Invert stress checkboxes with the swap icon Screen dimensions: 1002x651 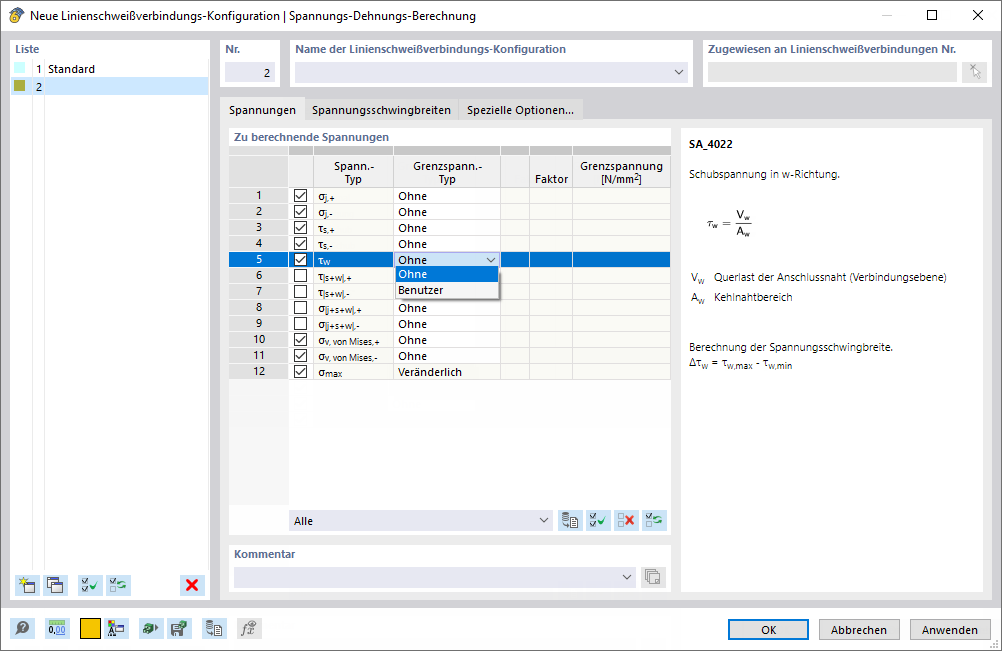pos(654,521)
